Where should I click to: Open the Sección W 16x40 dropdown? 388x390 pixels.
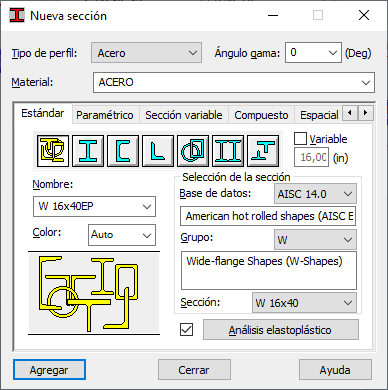[304, 303]
